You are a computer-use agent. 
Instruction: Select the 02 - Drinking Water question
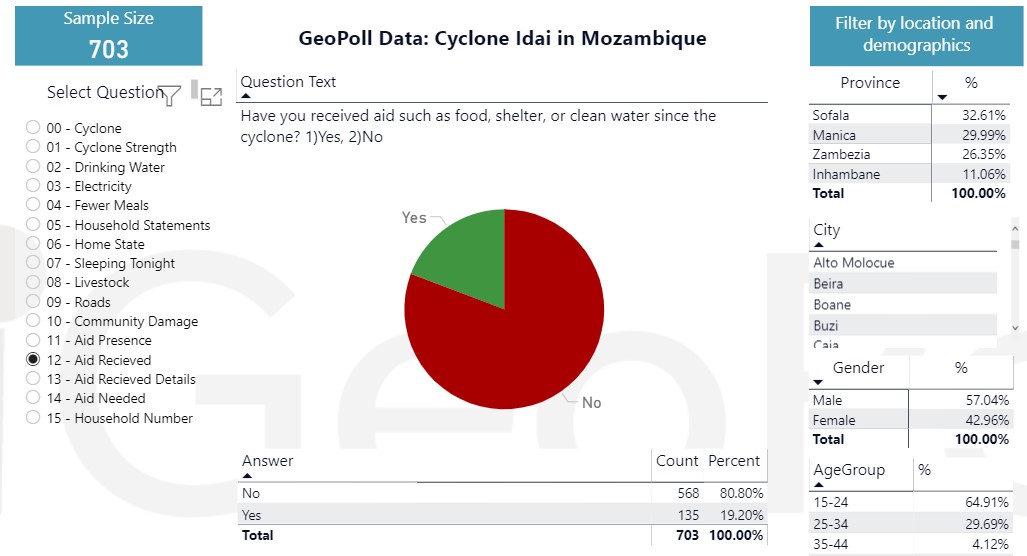[33, 167]
